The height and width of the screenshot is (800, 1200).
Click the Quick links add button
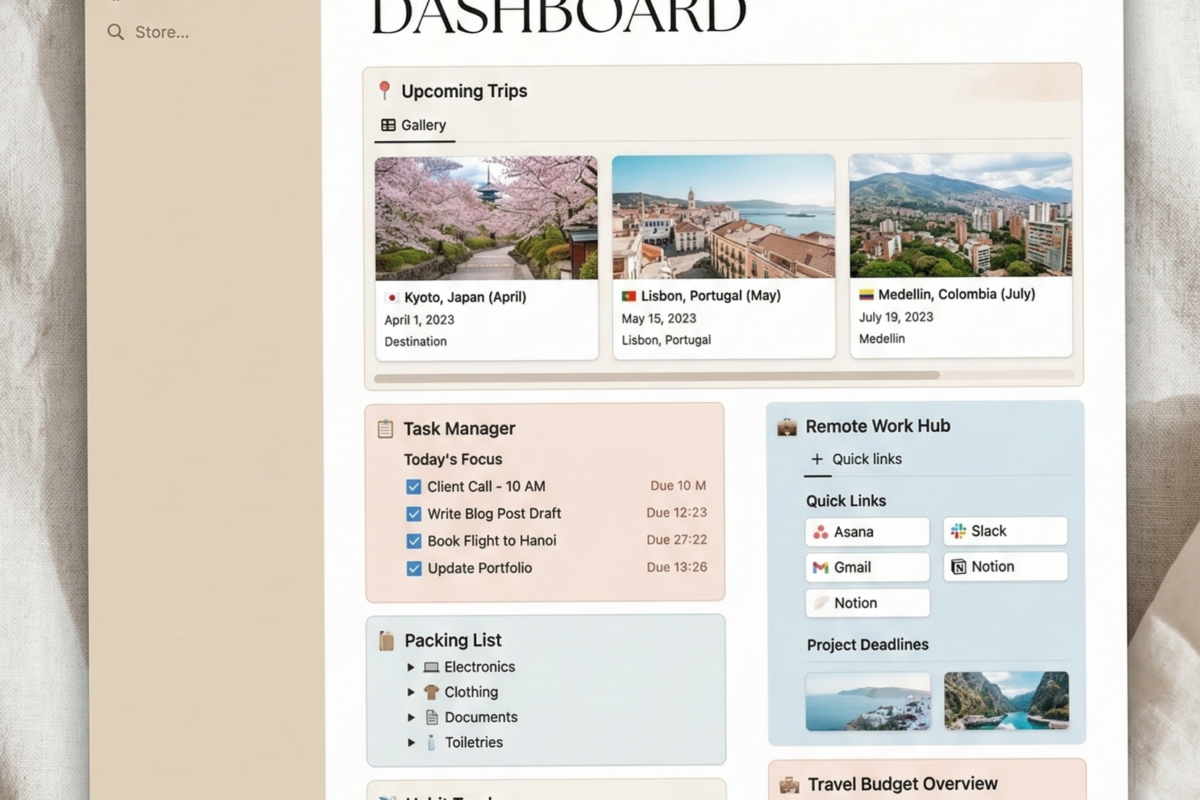point(816,459)
